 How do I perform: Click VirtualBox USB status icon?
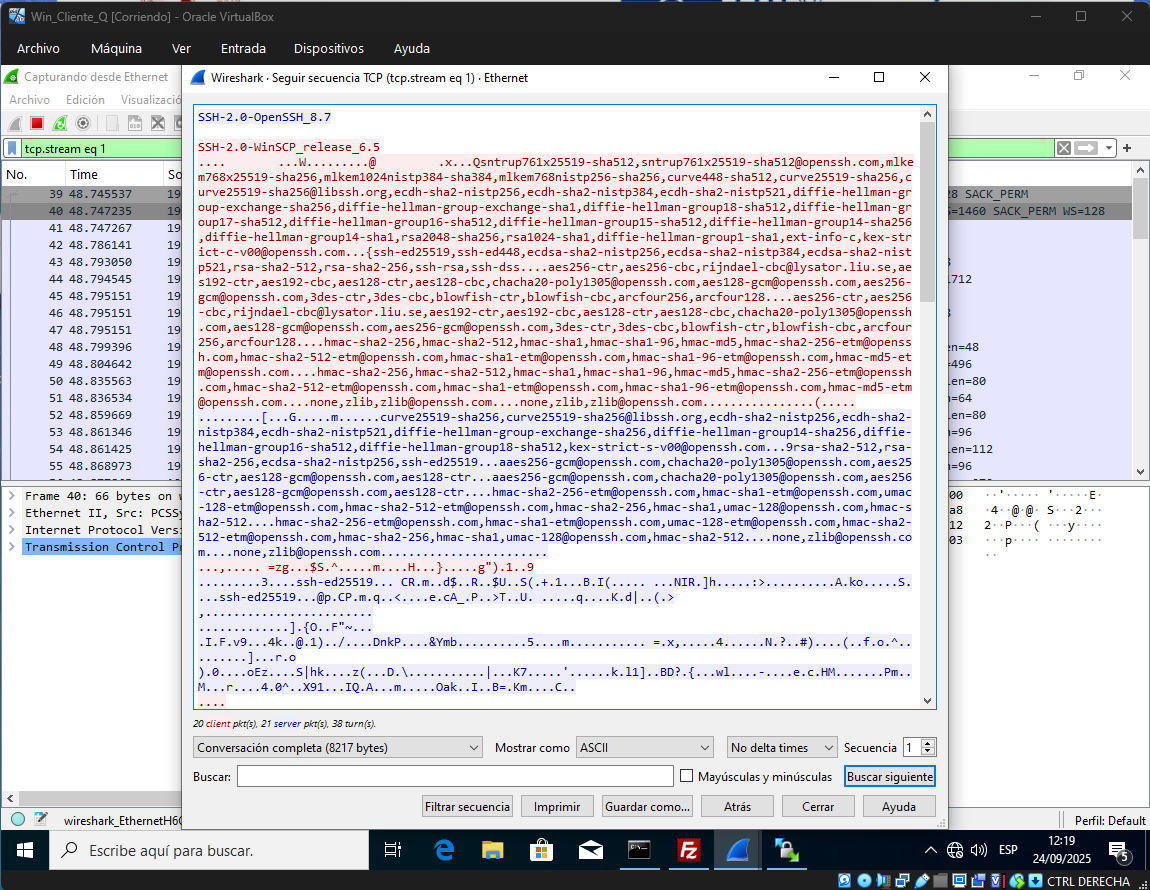[921, 880]
